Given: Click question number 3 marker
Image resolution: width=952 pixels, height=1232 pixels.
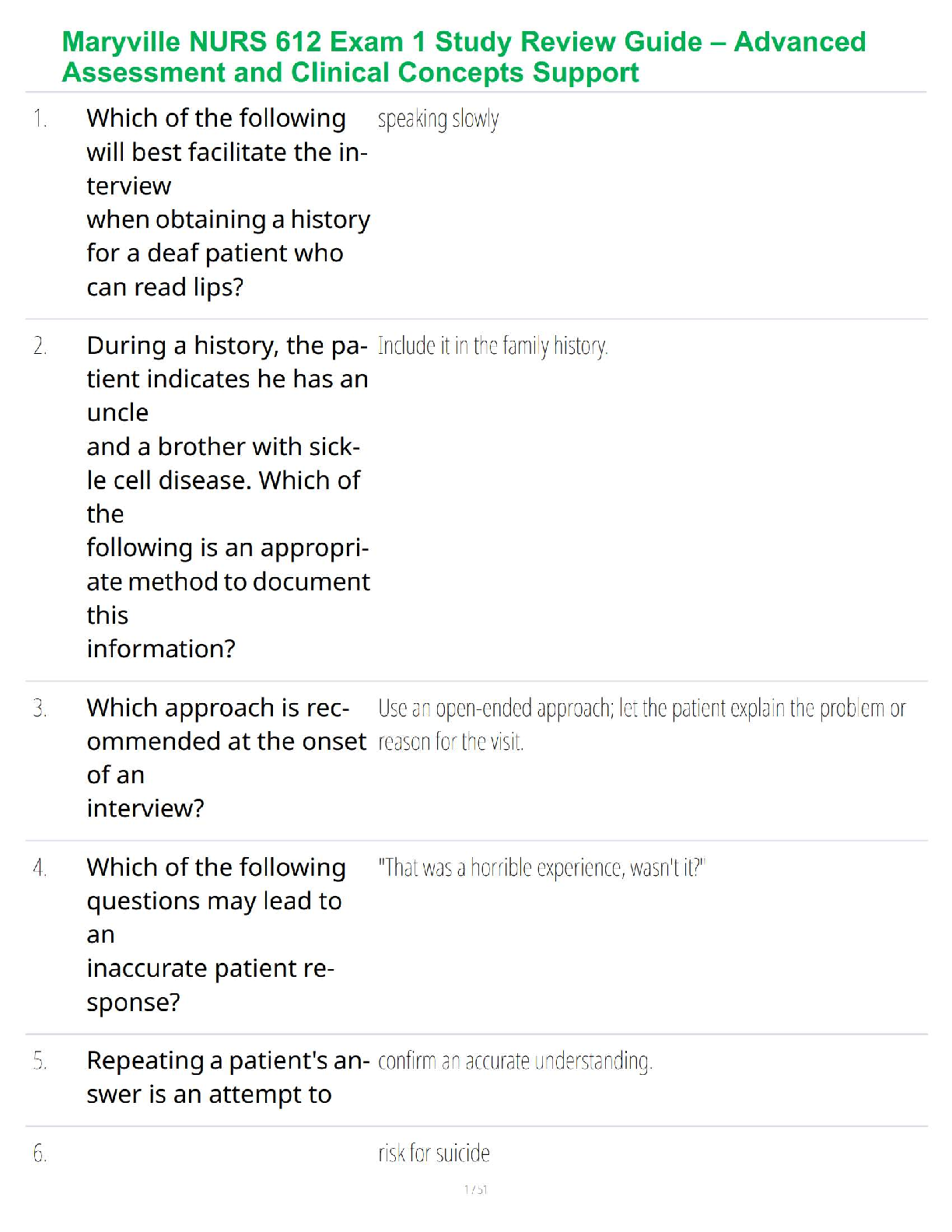Looking at the screenshot, I should [40, 709].
